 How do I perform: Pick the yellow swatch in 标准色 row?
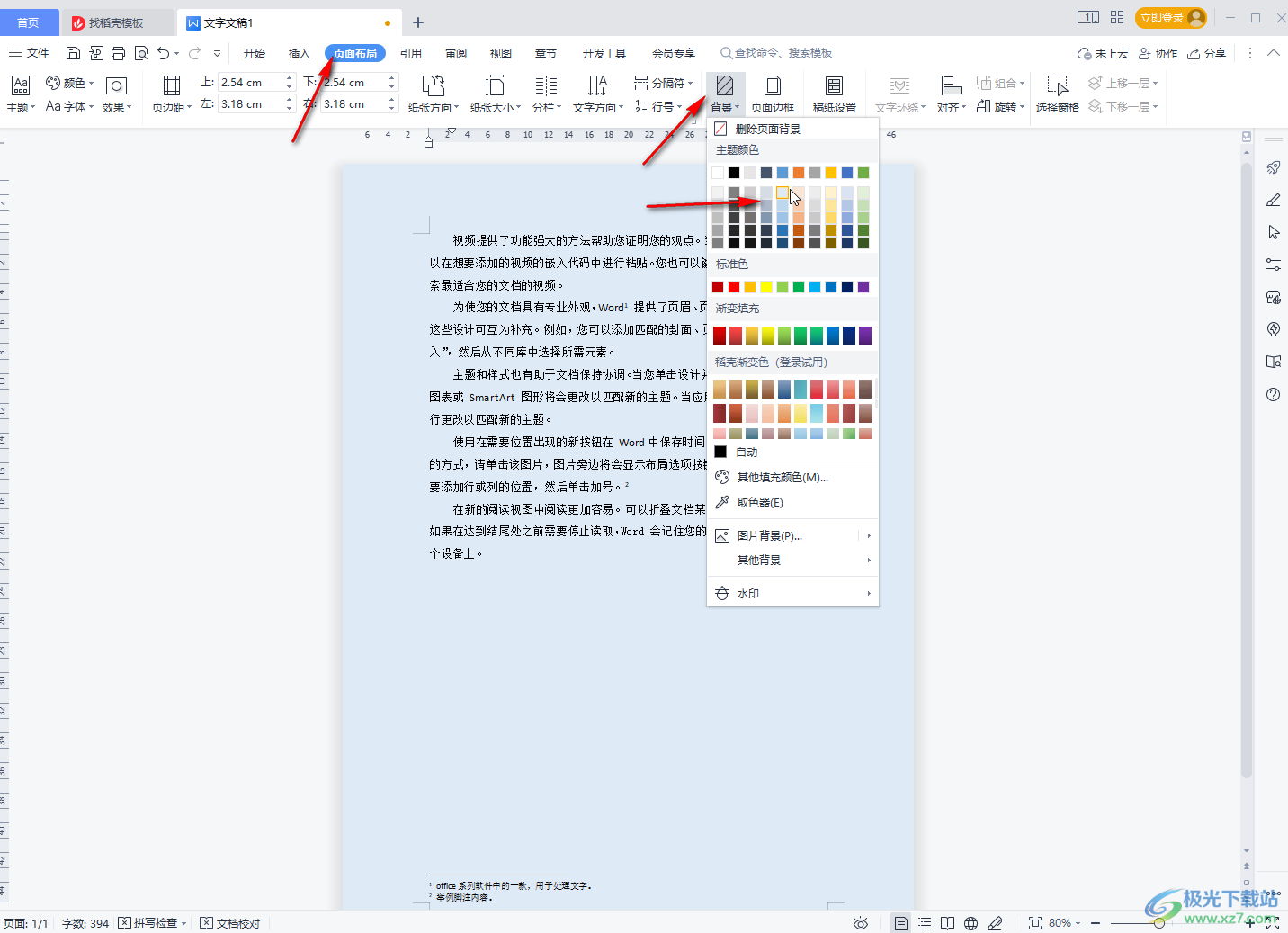(766, 287)
